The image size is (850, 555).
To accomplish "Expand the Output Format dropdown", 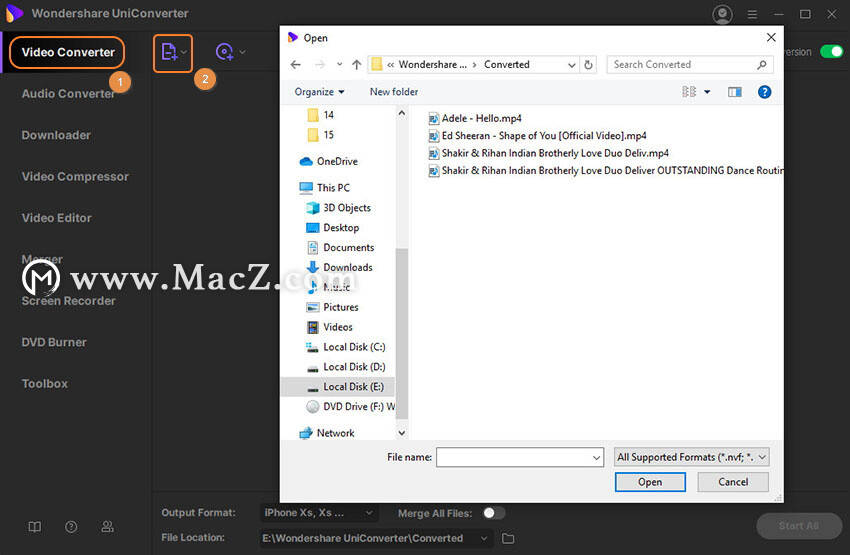I will coord(318,513).
